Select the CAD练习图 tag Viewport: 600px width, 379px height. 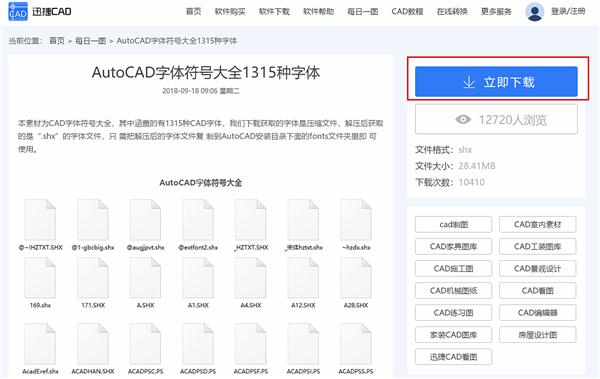coord(453,313)
